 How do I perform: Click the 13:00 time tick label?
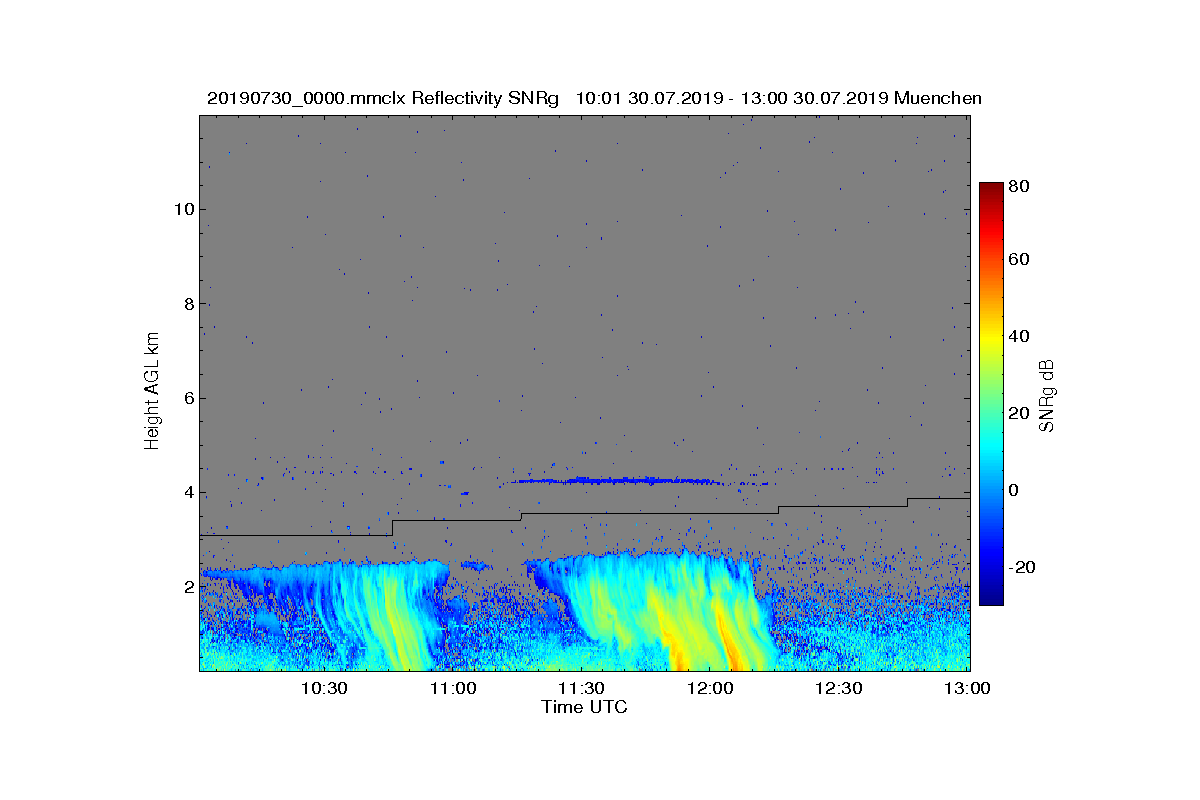click(967, 689)
